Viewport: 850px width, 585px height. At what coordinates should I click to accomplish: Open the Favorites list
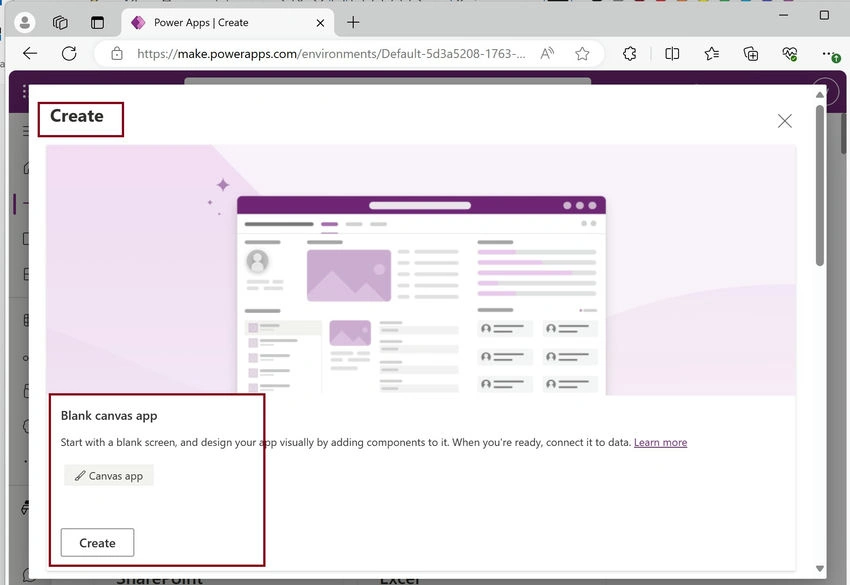point(711,53)
